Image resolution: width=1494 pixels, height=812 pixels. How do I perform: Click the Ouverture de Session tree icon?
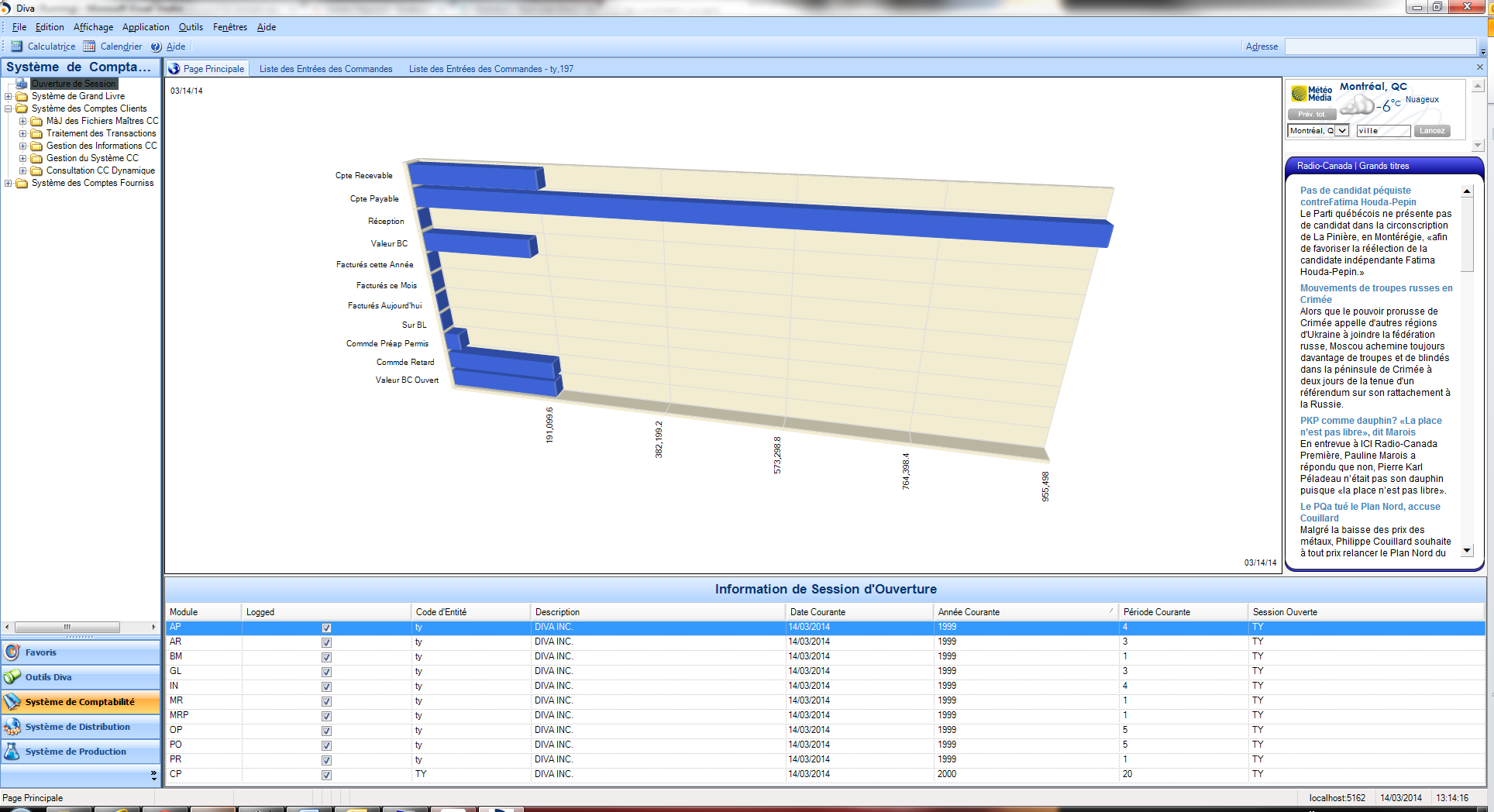[22, 84]
